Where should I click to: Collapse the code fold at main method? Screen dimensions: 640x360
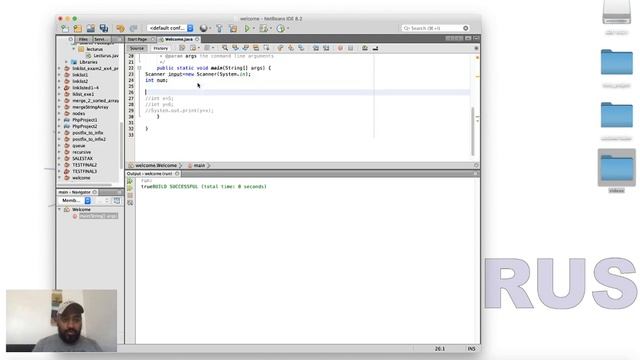click(139, 68)
